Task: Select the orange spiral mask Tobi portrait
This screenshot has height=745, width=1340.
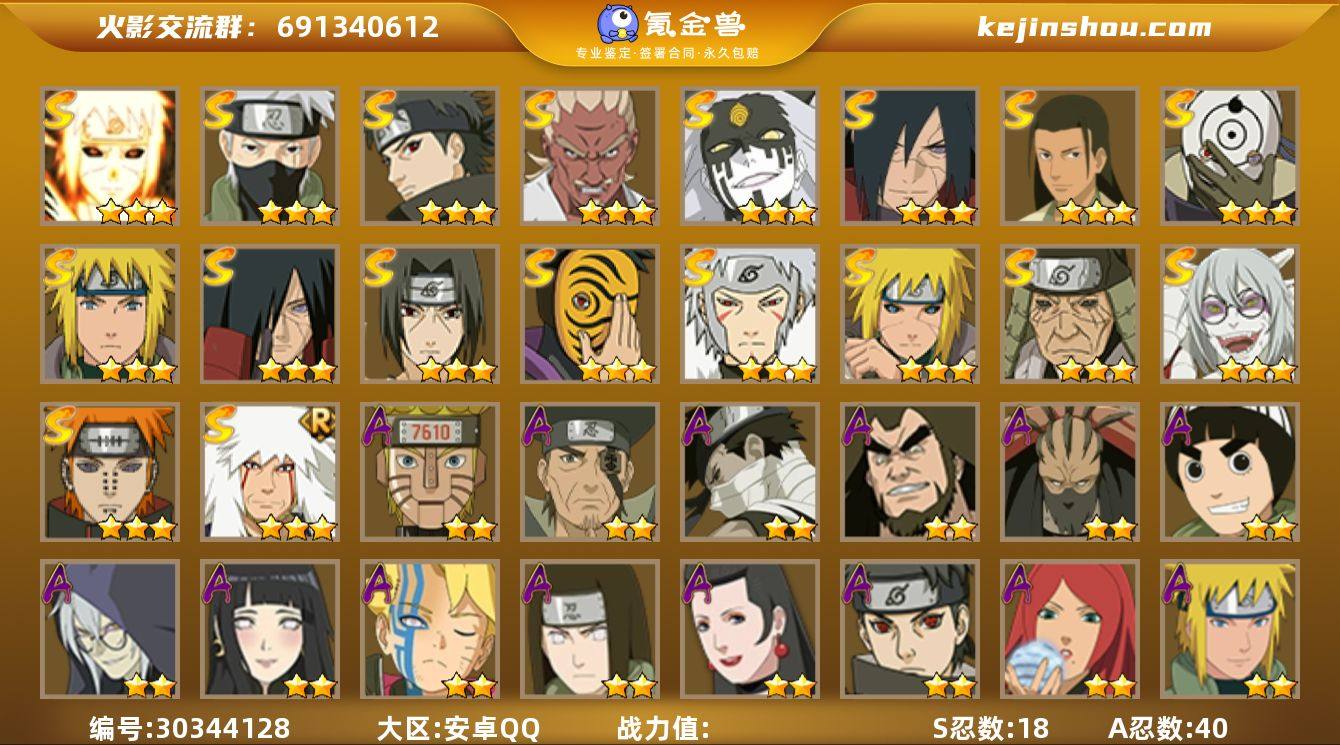Action: pos(589,314)
